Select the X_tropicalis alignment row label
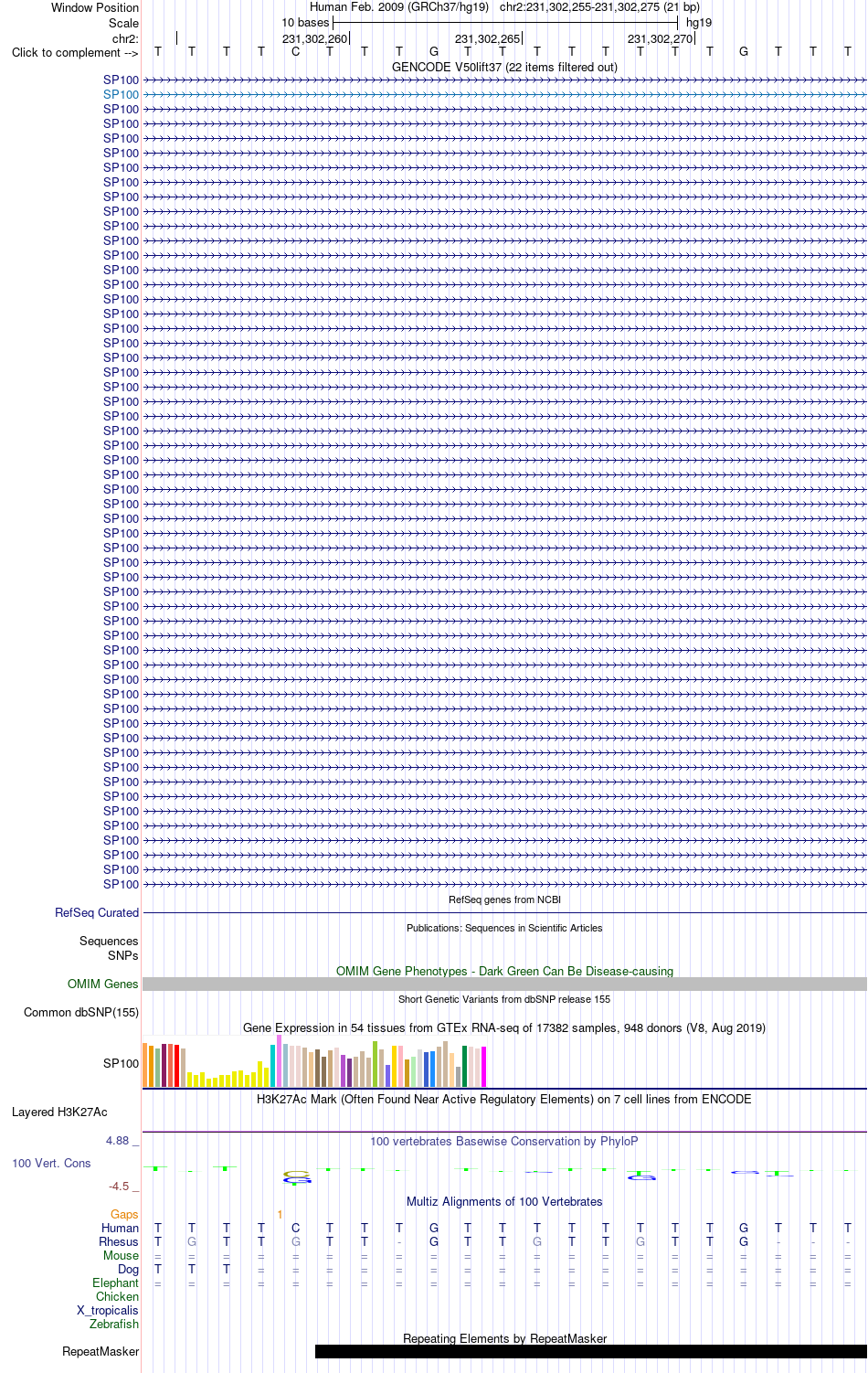 click(108, 1310)
